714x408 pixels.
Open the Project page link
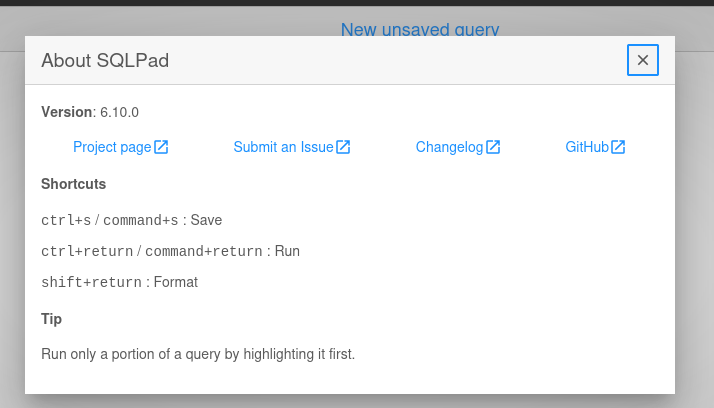121,147
